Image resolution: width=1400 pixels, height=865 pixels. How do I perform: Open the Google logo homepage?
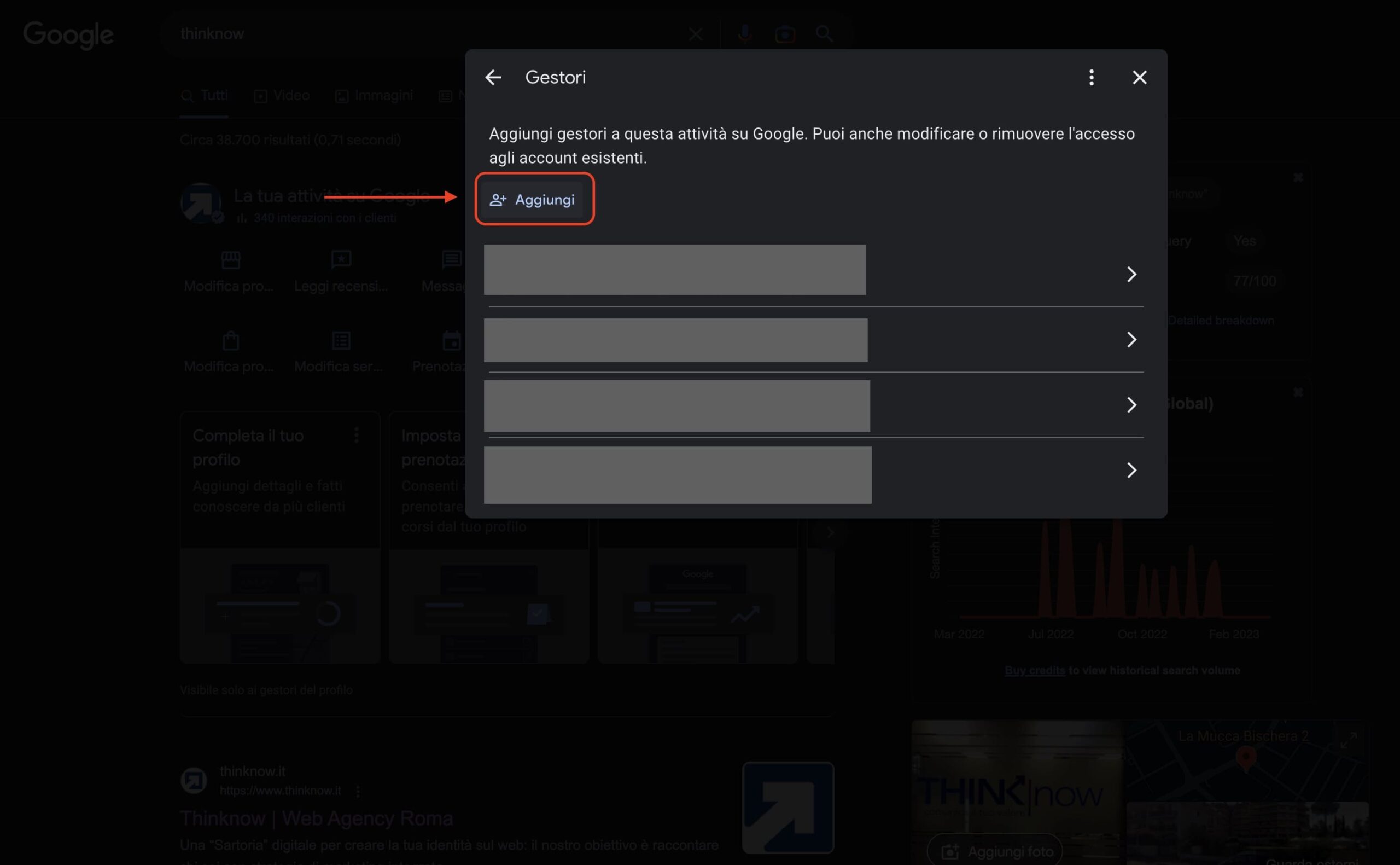click(x=68, y=36)
